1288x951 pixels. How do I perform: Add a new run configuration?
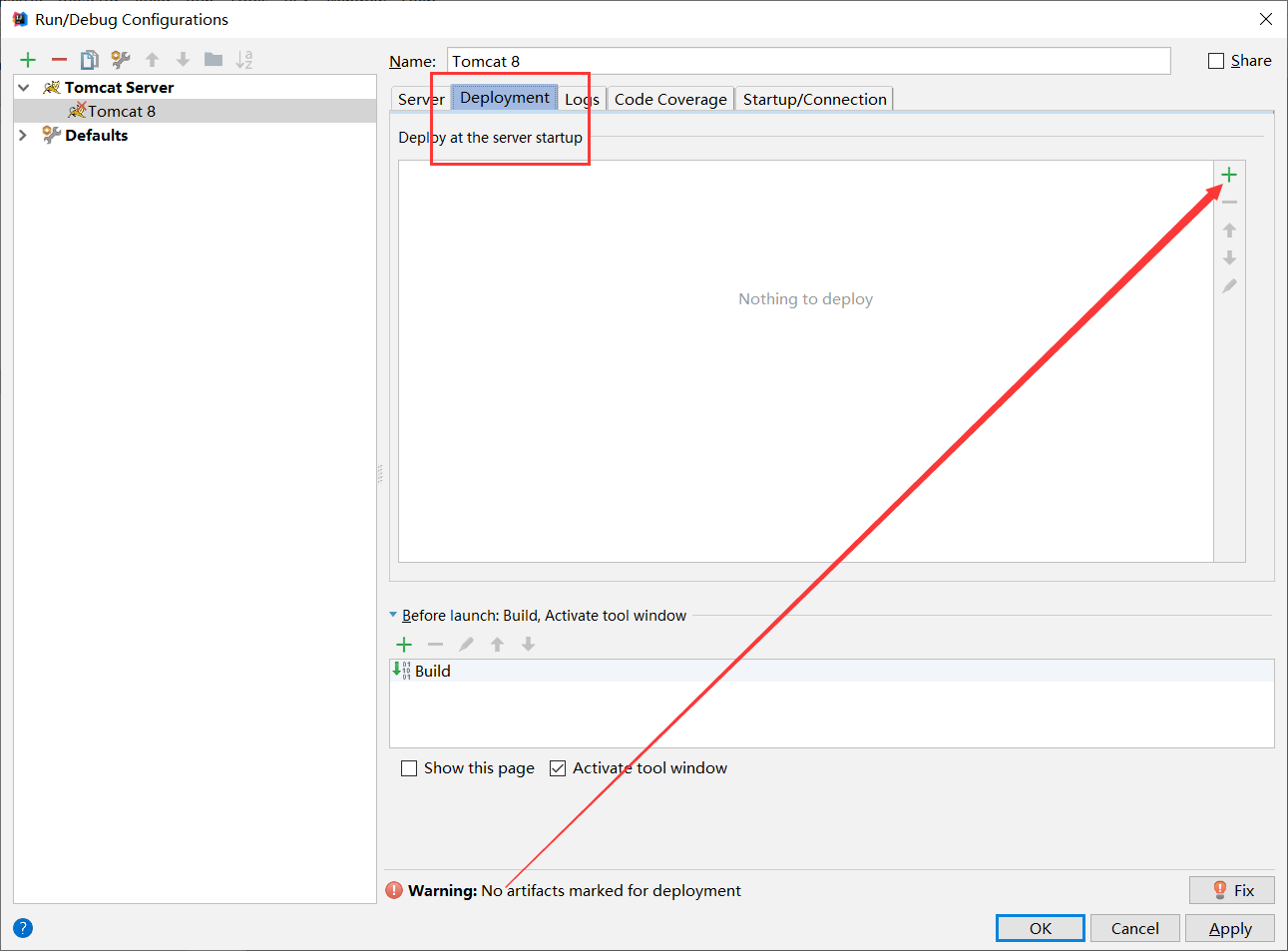click(x=28, y=60)
